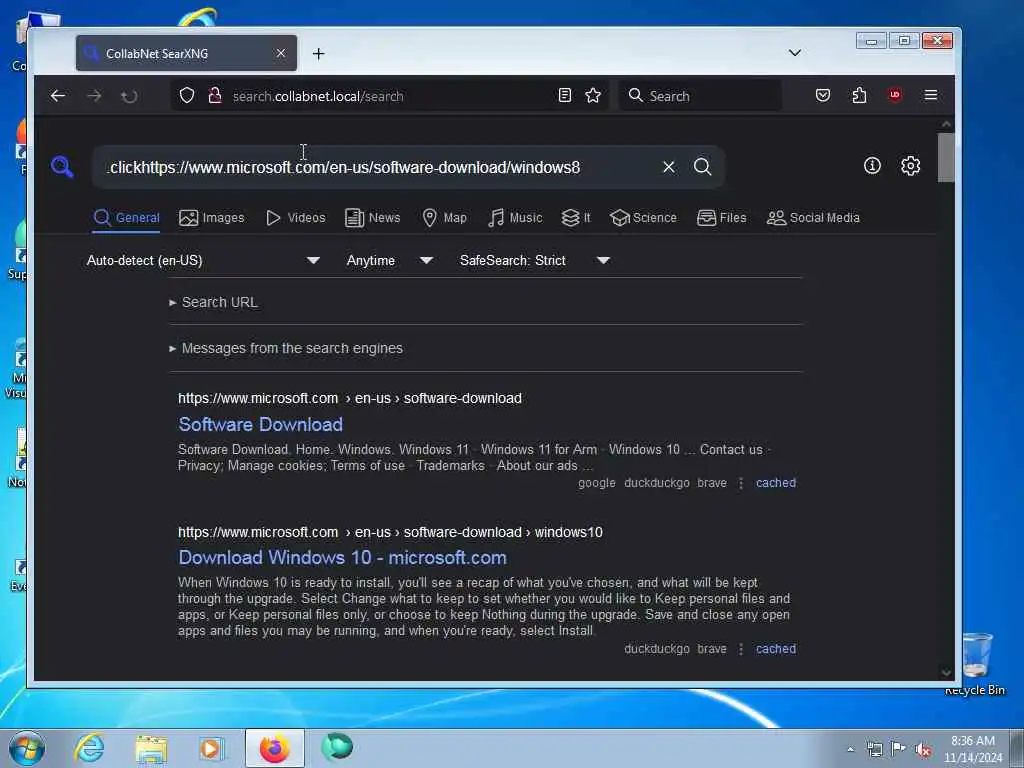This screenshot has height=768, width=1024.
Task: Switch to the Map category
Action: tap(445, 218)
